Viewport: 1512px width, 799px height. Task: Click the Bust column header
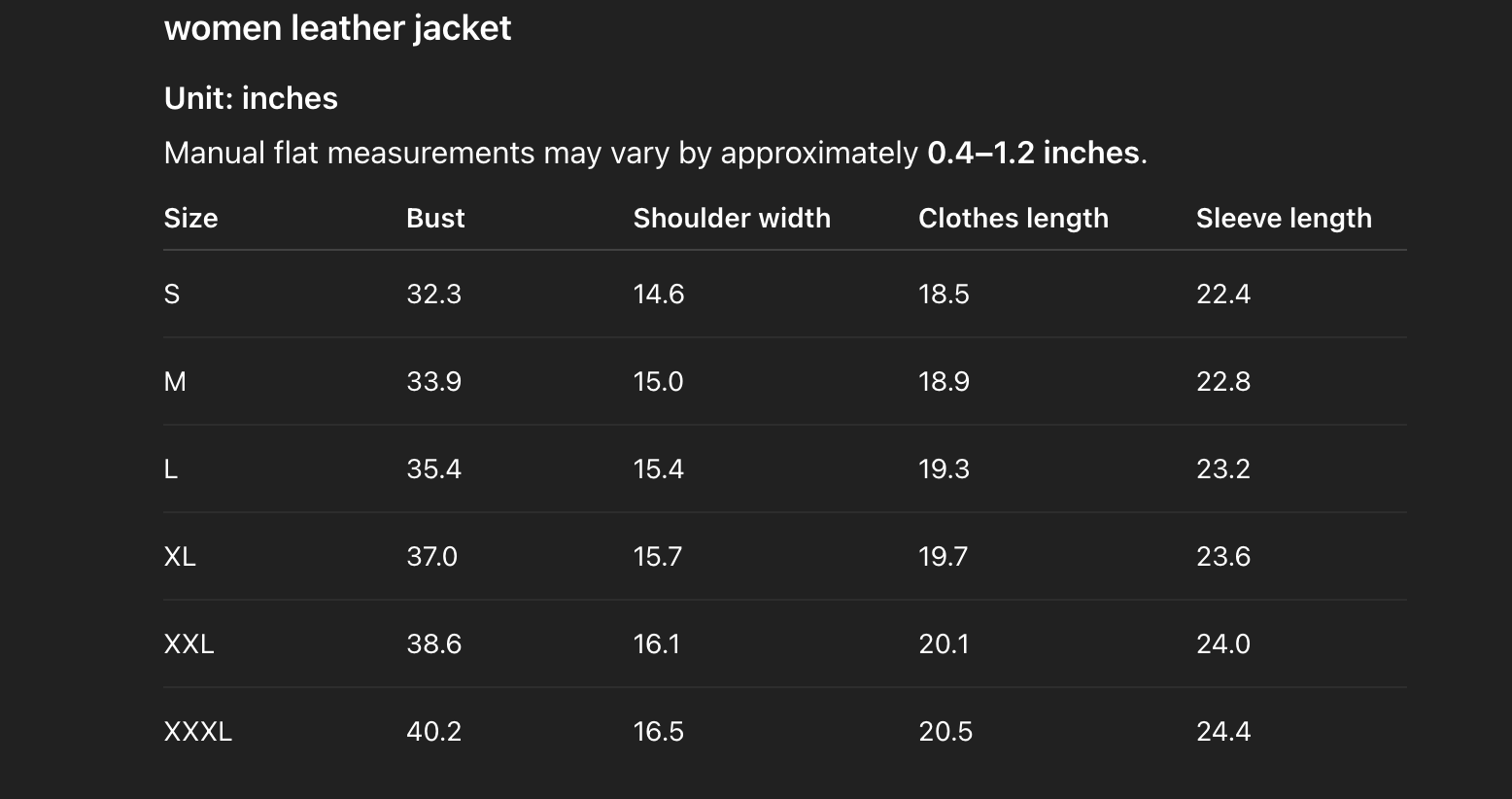(x=435, y=218)
